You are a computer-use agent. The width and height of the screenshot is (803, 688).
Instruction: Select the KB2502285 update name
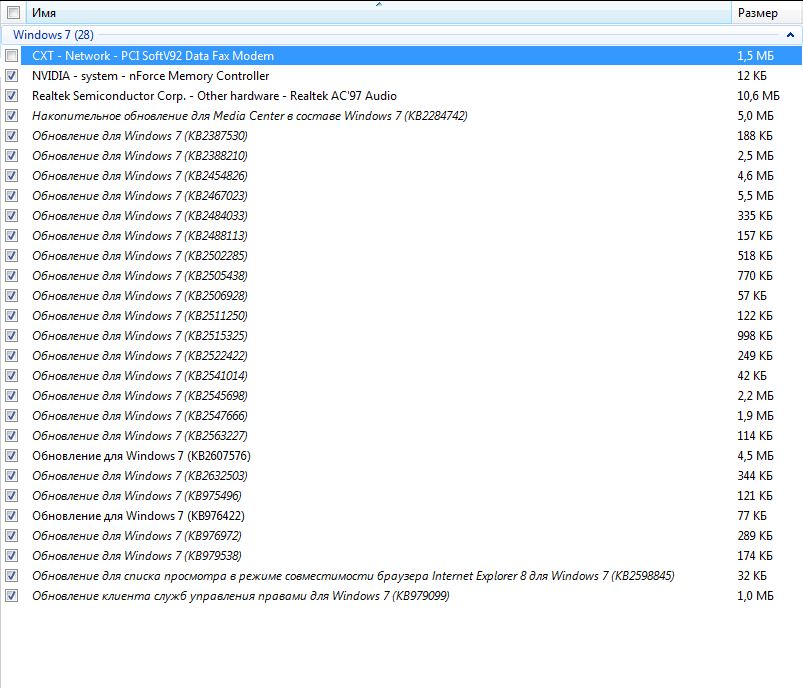pos(139,256)
